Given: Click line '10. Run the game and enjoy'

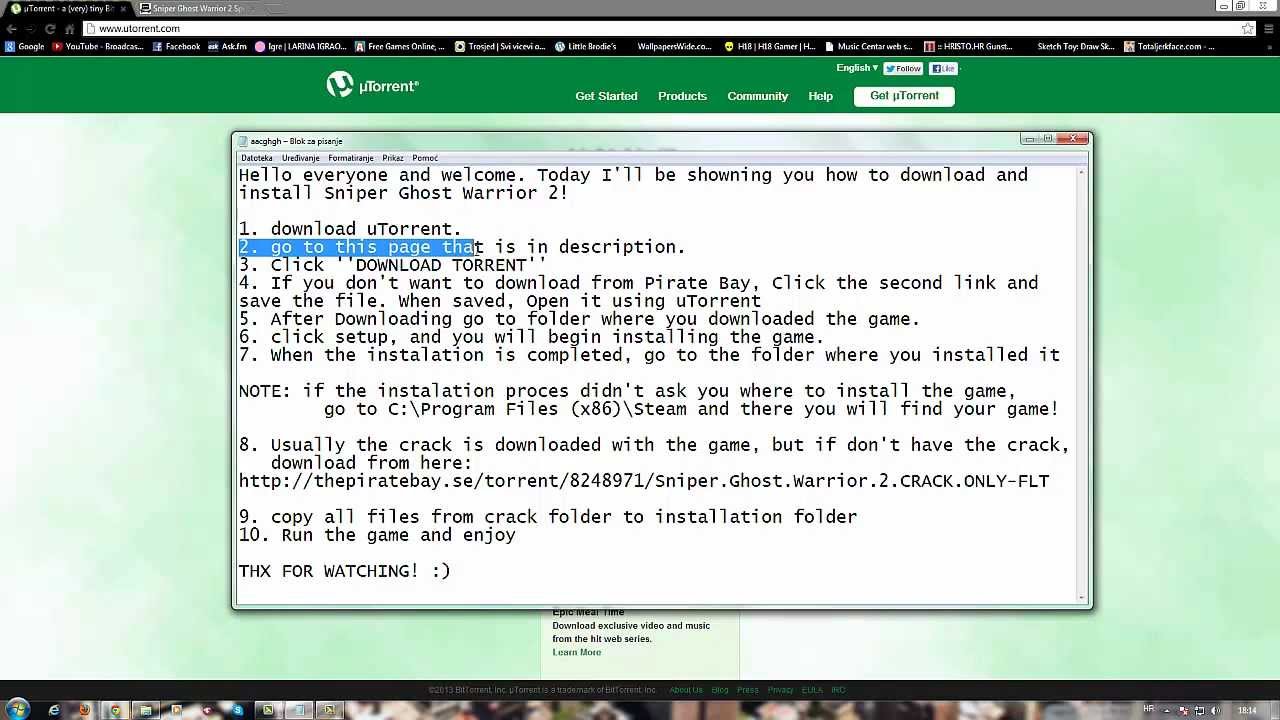Looking at the screenshot, I should pyautogui.click(x=377, y=535).
